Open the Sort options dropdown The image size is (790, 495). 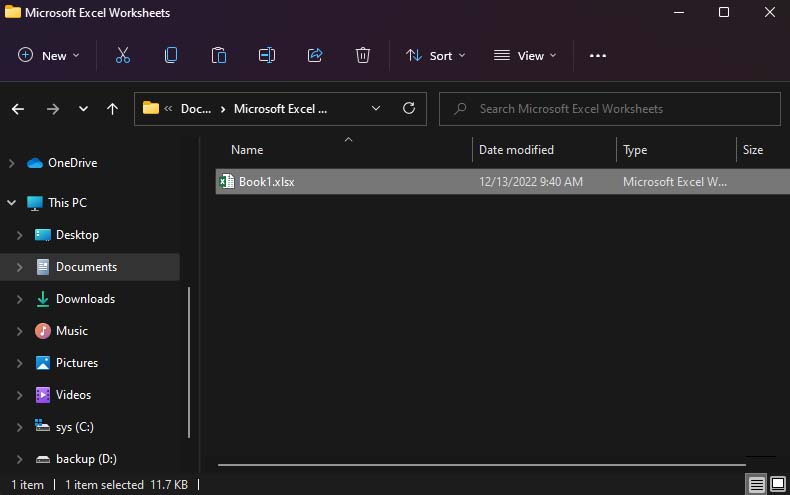tap(435, 55)
